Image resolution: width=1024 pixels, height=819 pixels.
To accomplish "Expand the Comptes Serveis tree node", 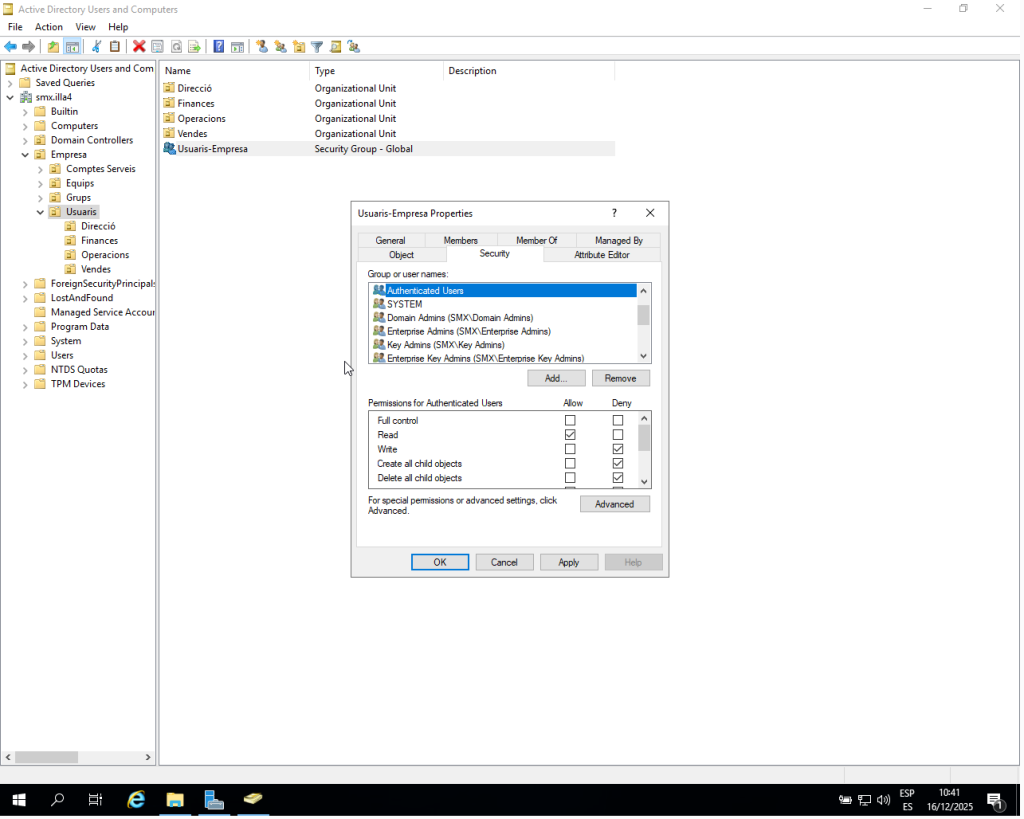I will 41,169.
